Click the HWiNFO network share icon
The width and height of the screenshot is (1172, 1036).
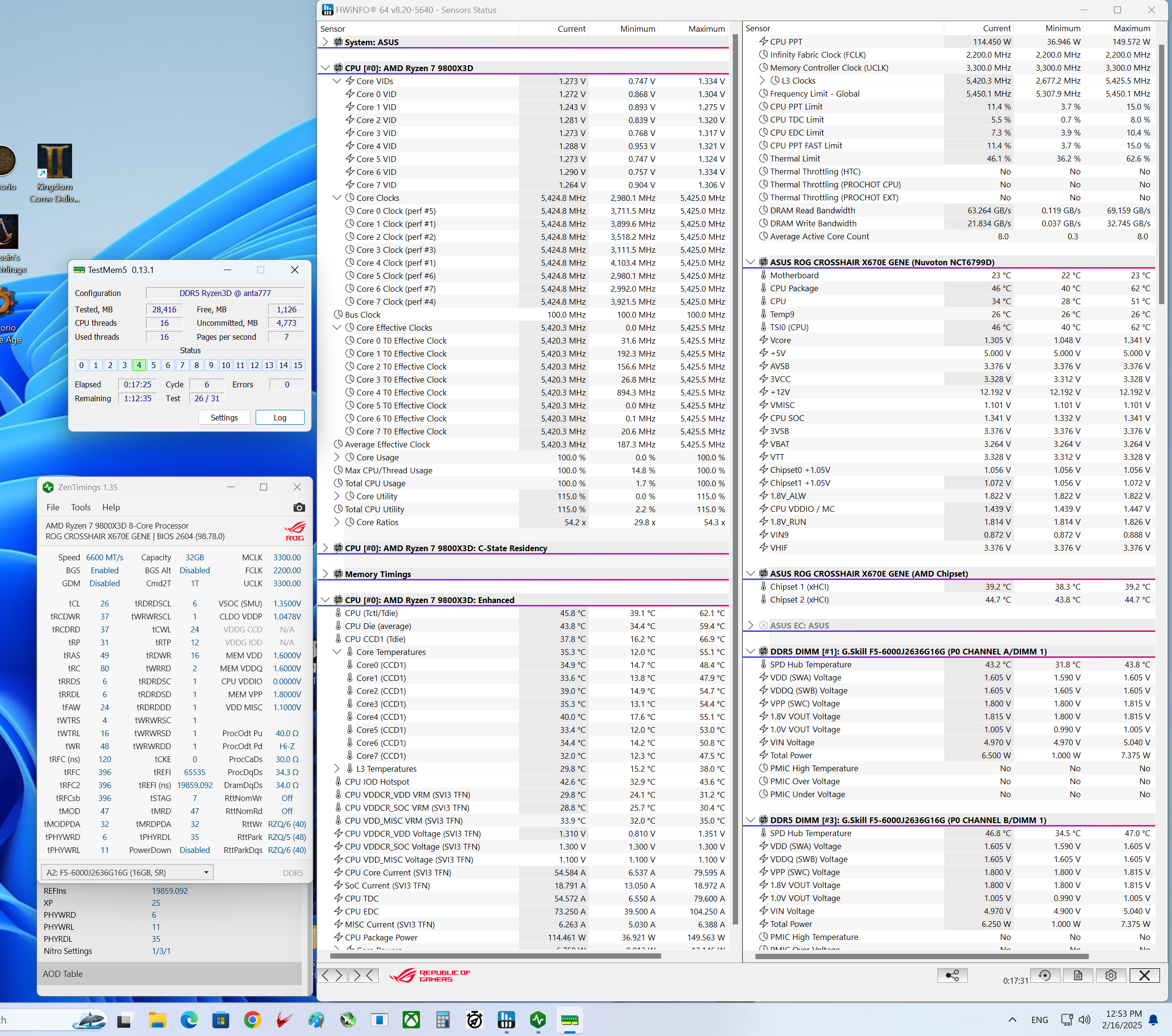(952, 975)
